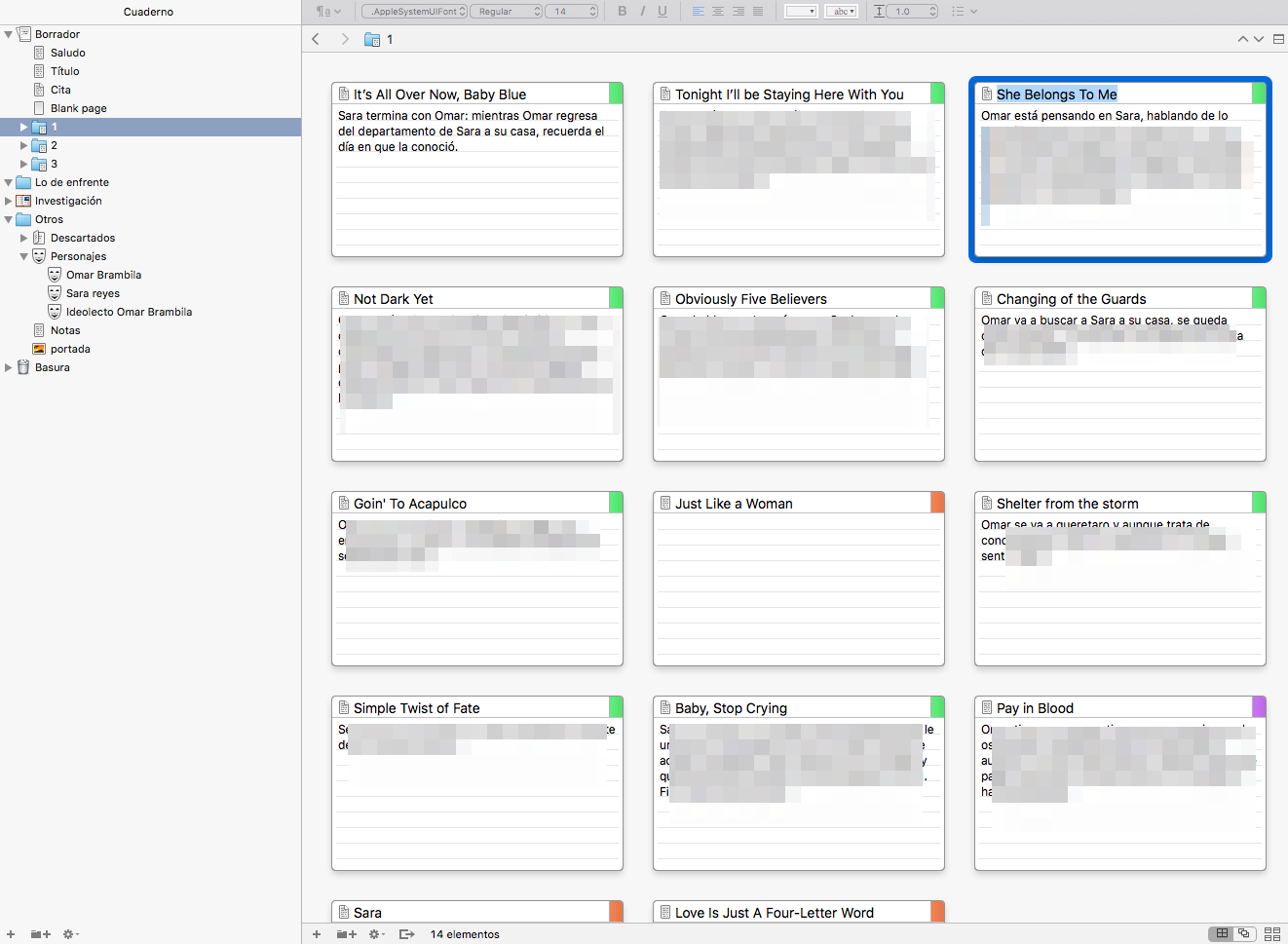Center align text

pyautogui.click(x=718, y=12)
